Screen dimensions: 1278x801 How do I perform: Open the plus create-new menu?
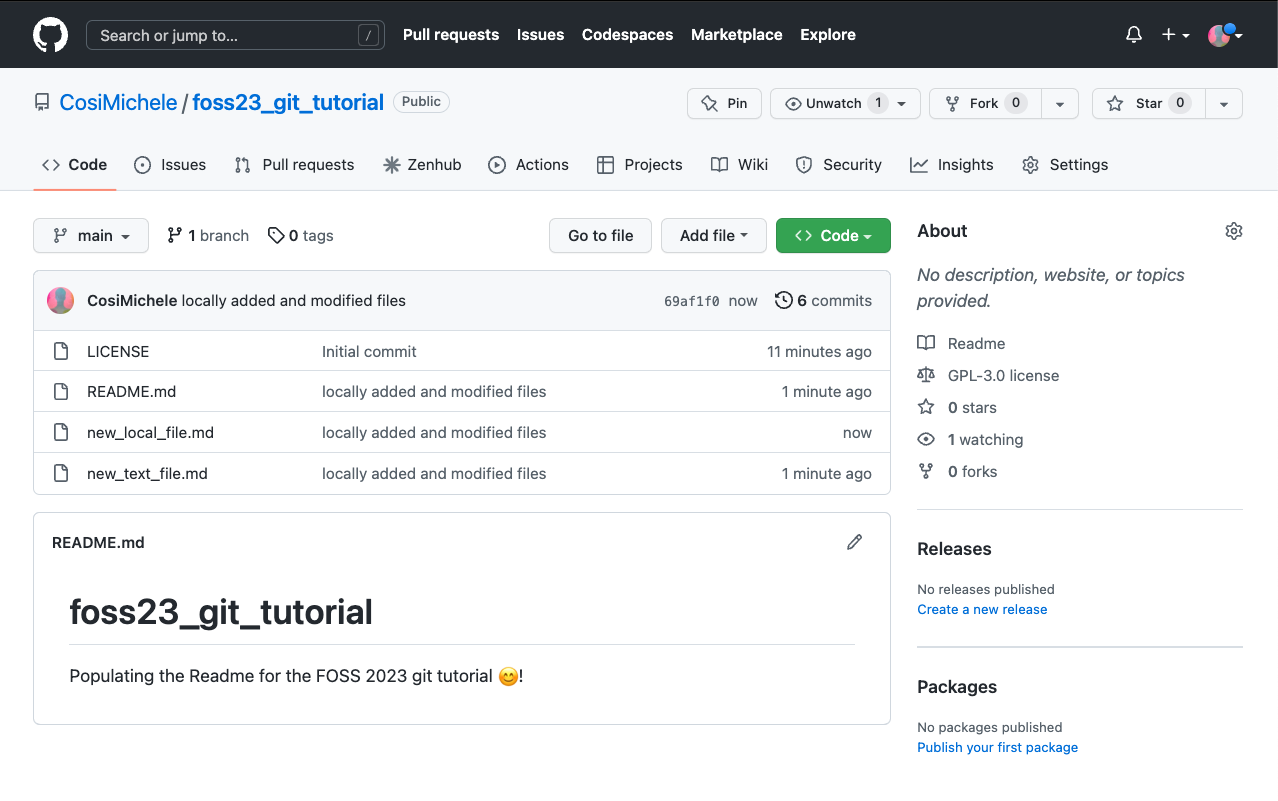(1175, 35)
